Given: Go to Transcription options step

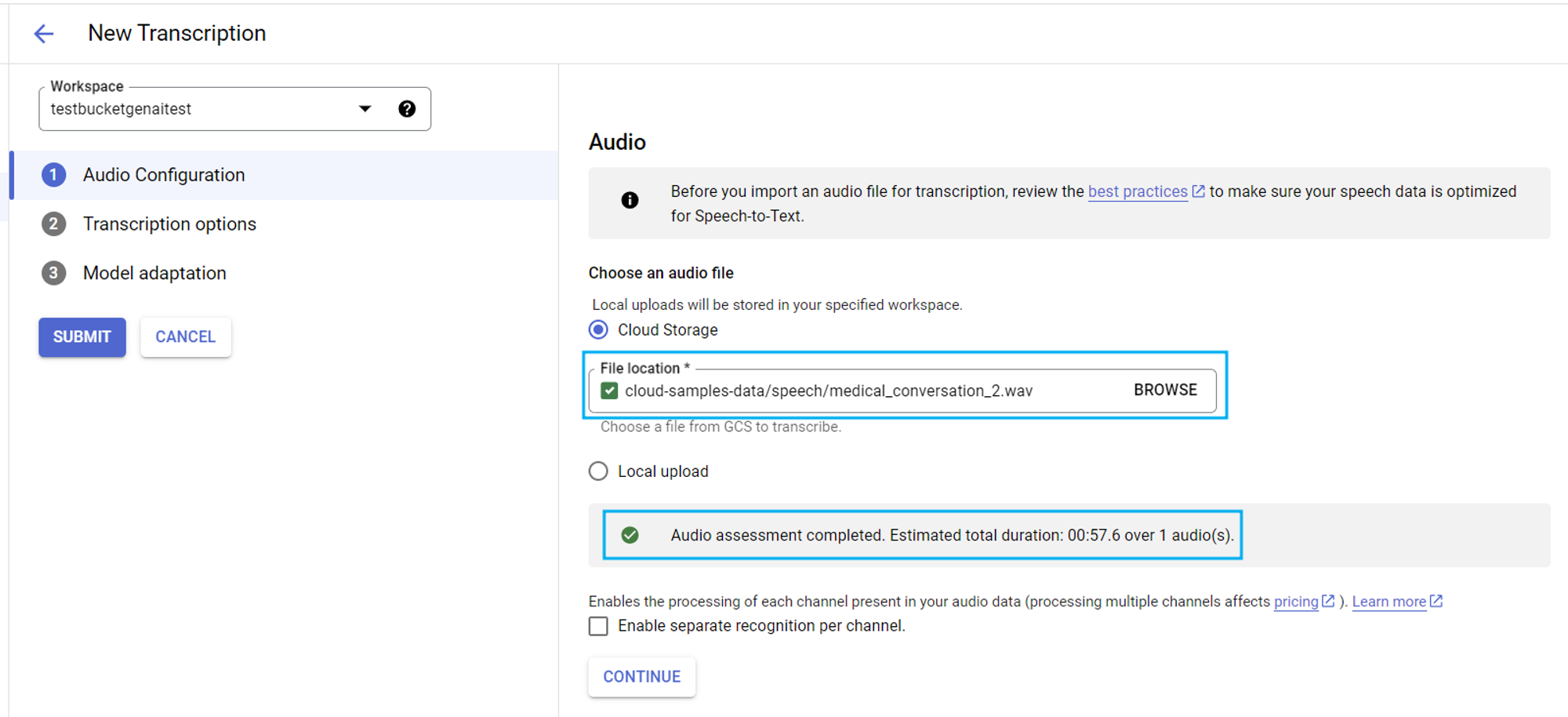Looking at the screenshot, I should point(169,224).
